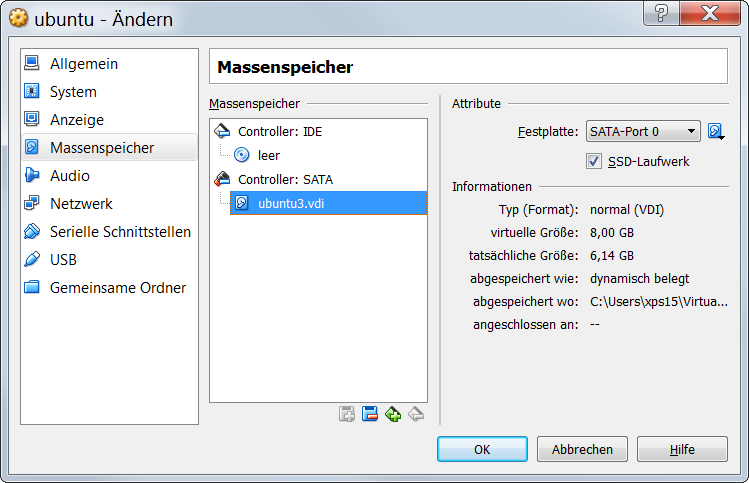This screenshot has height=483, width=749.
Task: Open the Netzwerk settings page
Action: tap(109, 204)
